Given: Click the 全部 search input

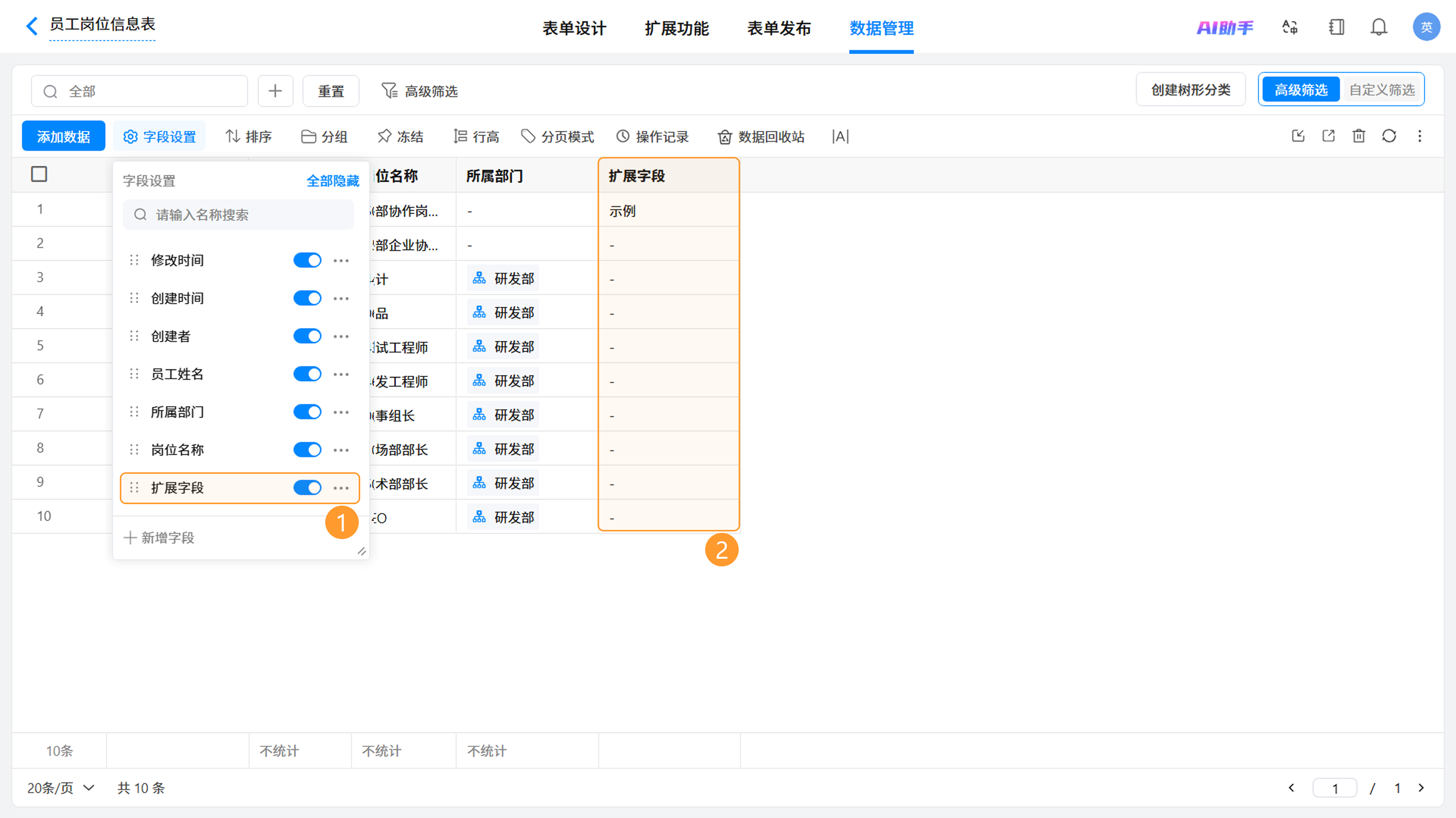Looking at the screenshot, I should [x=140, y=91].
